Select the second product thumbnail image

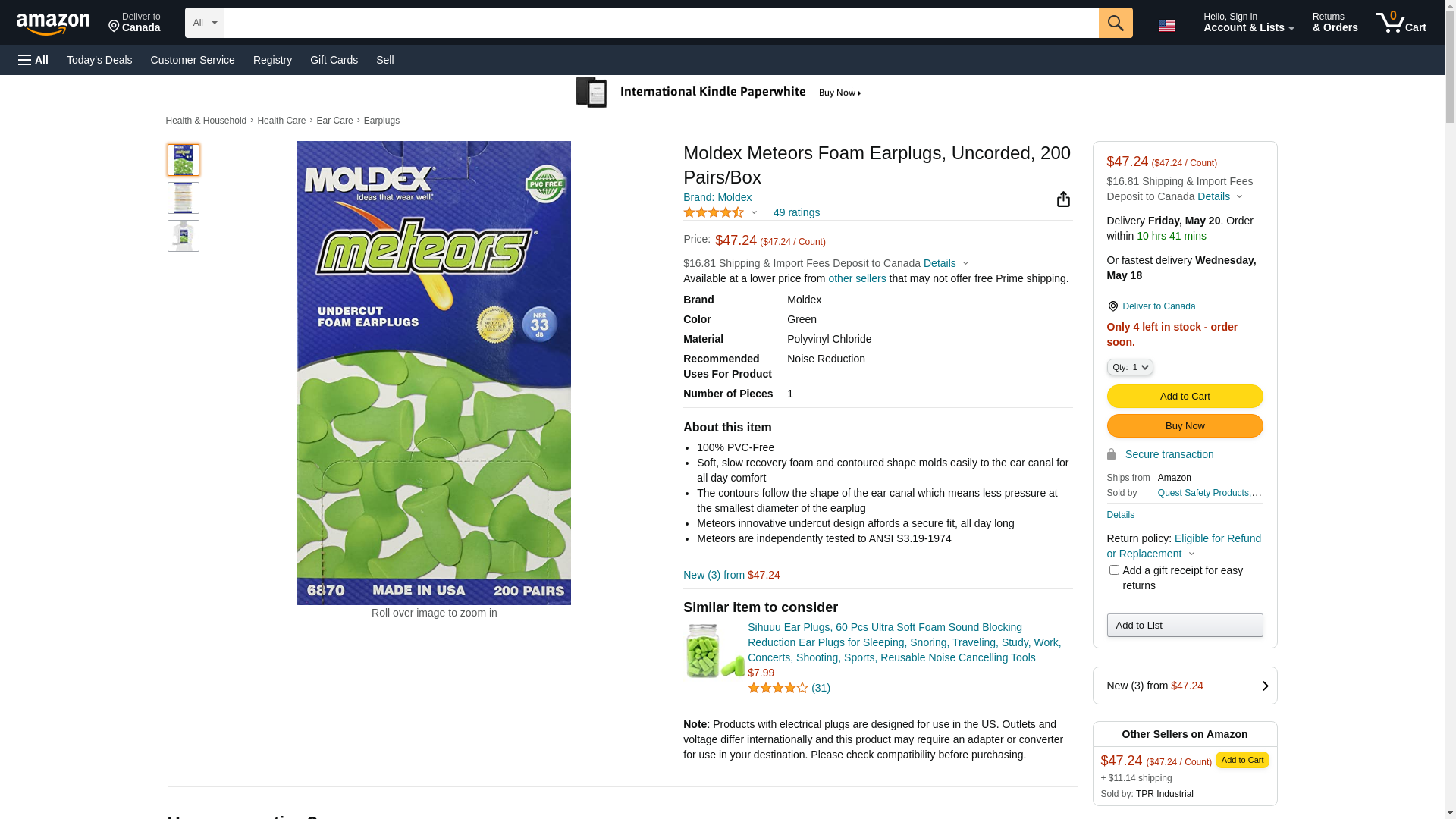pyautogui.click(x=184, y=198)
